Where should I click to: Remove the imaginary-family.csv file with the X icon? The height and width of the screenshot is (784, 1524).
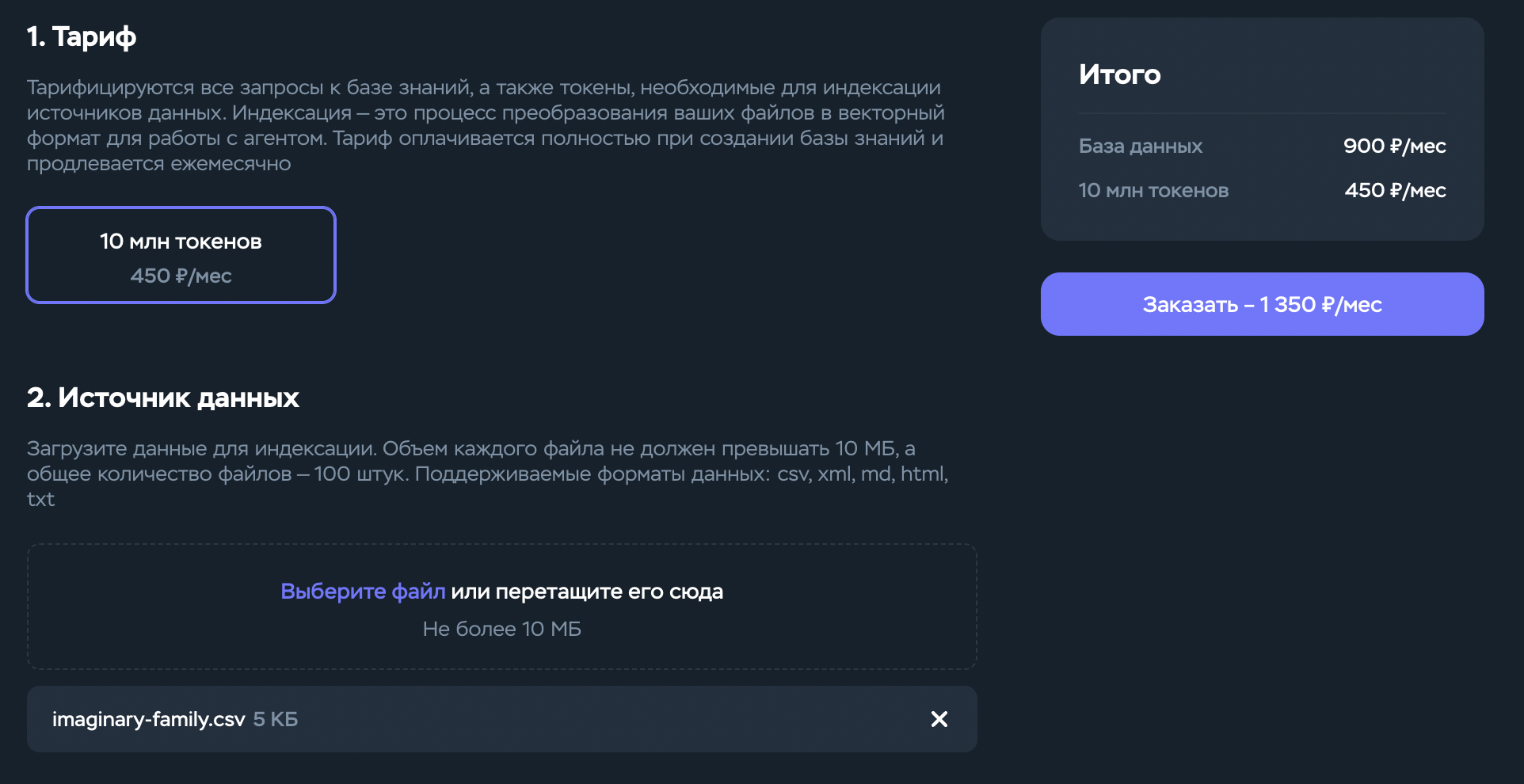click(x=939, y=719)
